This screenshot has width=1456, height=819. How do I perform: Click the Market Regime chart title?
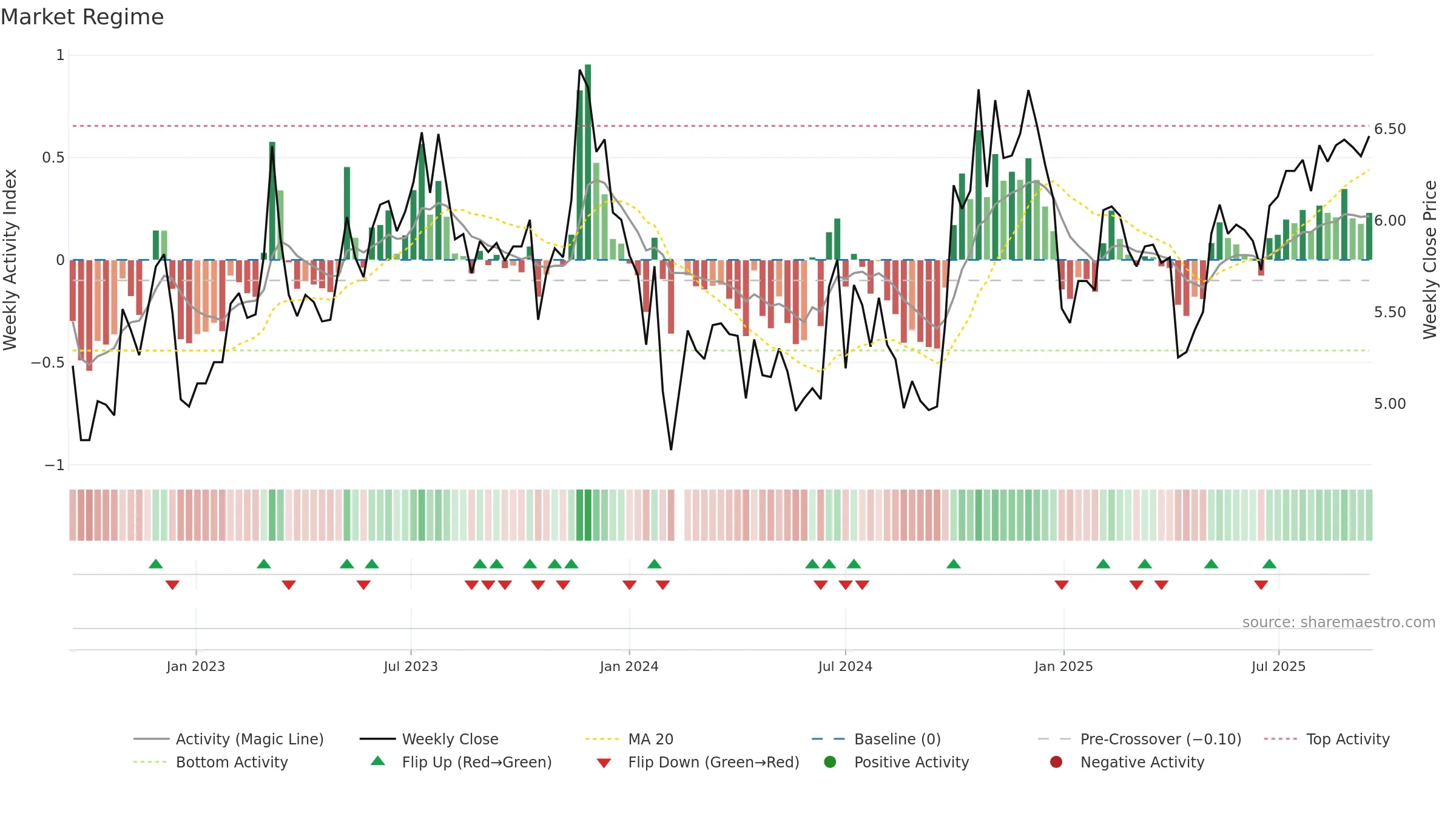[82, 17]
